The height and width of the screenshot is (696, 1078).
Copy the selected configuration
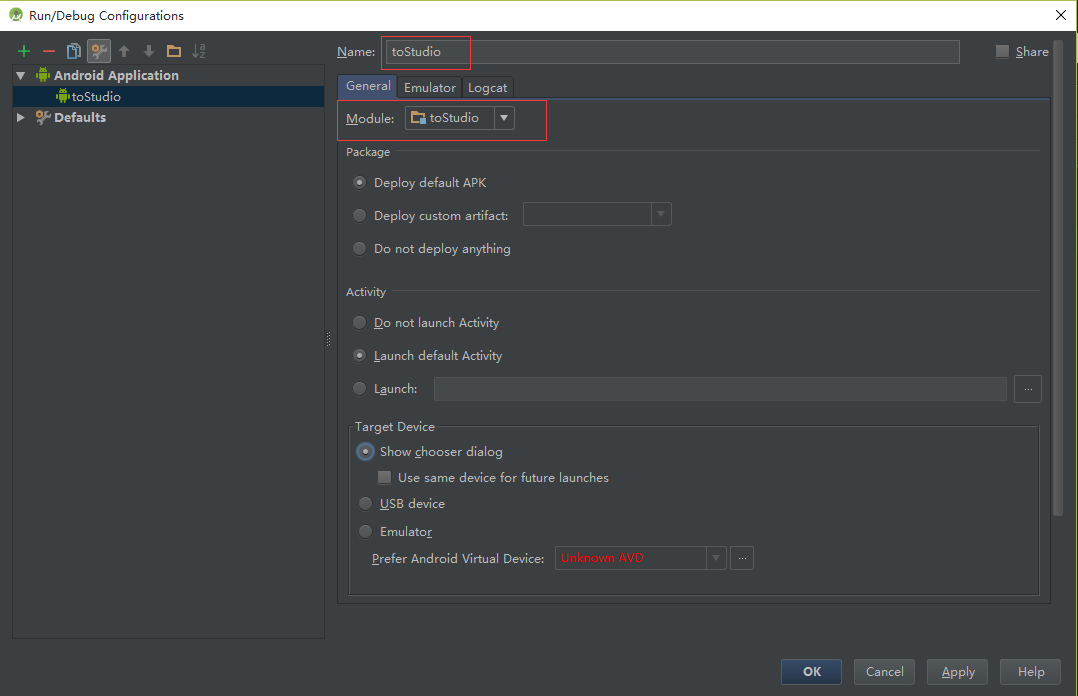74,51
